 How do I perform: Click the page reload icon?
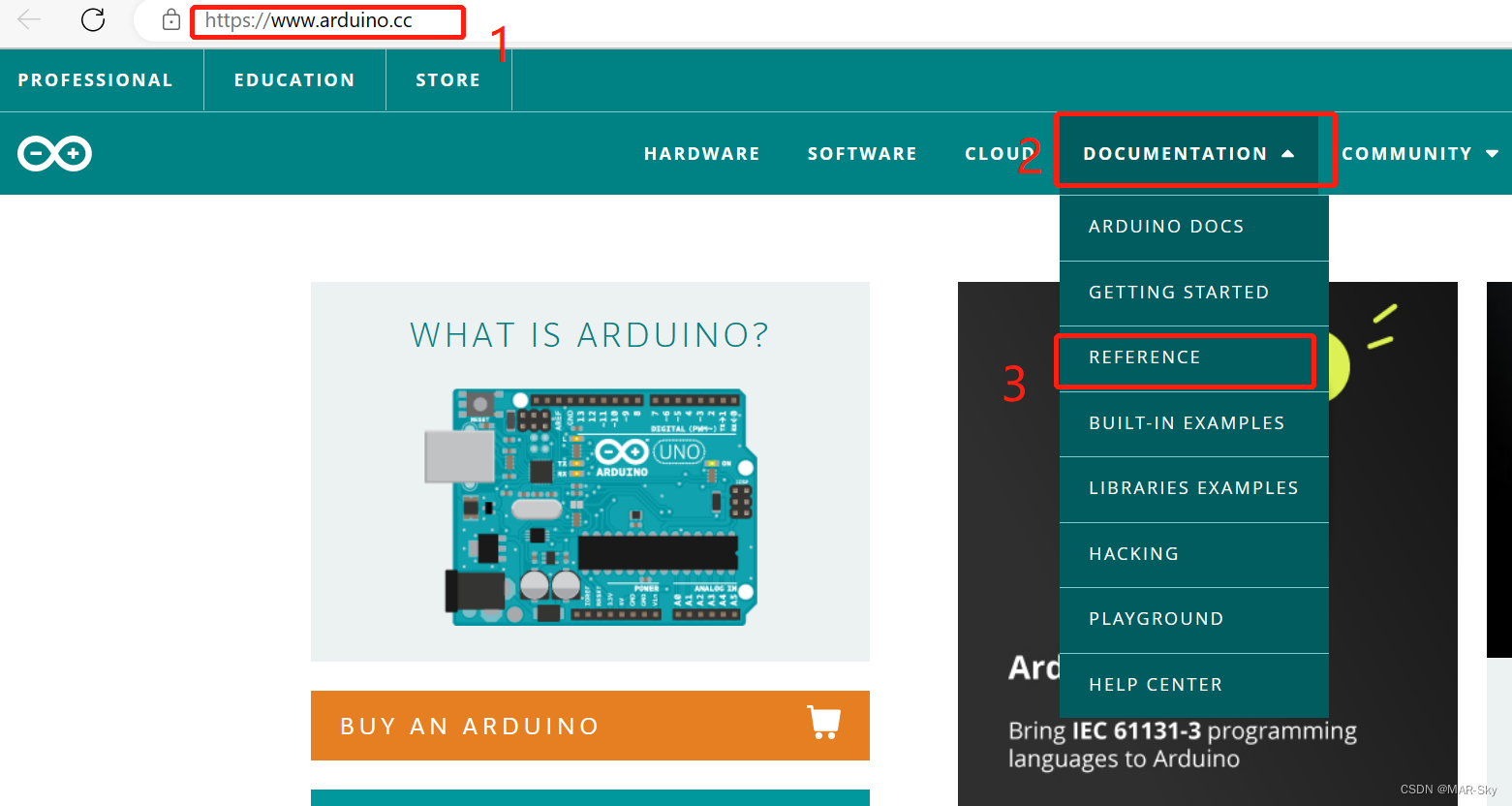(92, 19)
